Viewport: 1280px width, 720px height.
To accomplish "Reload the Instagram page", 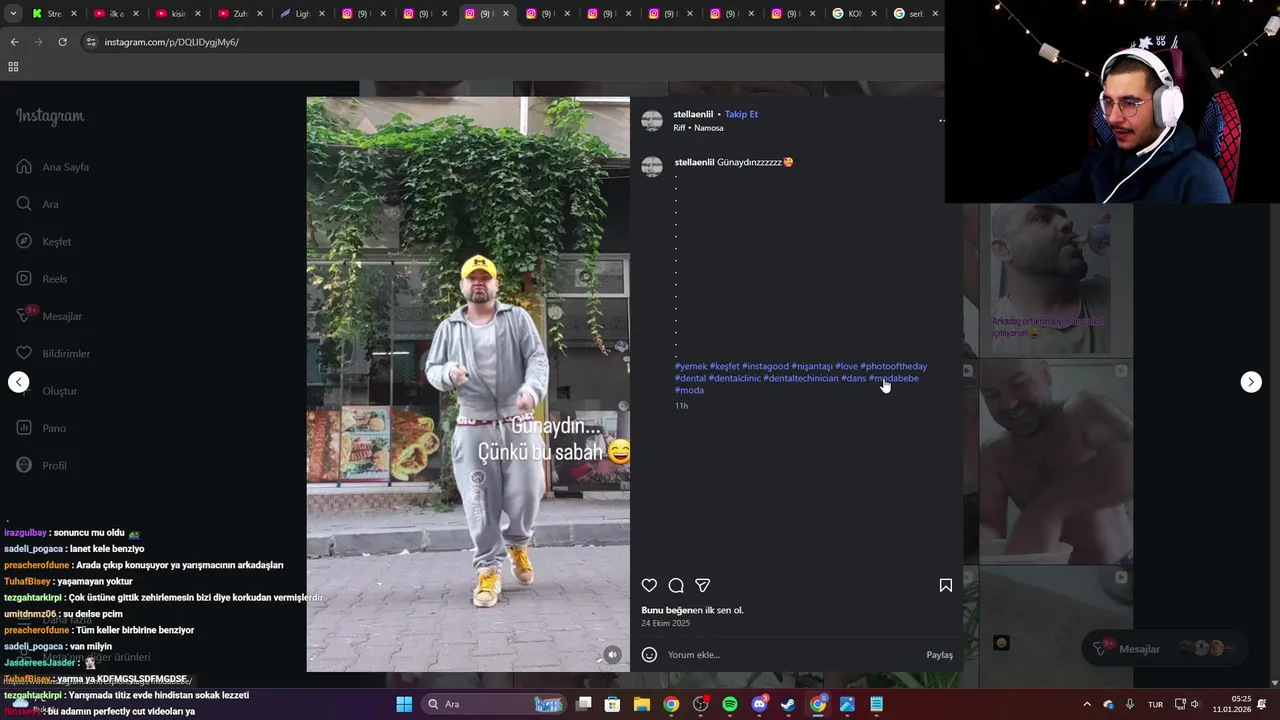I will [x=62, y=42].
